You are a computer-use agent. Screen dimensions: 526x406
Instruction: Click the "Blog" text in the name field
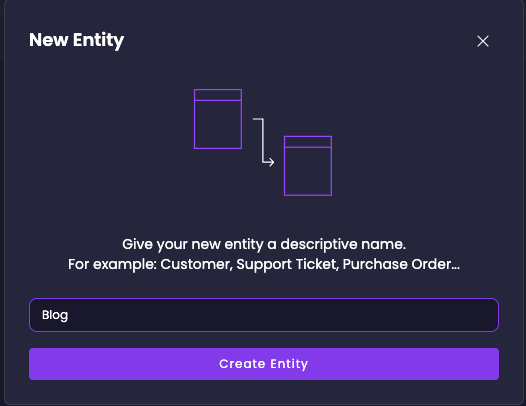click(x=55, y=315)
